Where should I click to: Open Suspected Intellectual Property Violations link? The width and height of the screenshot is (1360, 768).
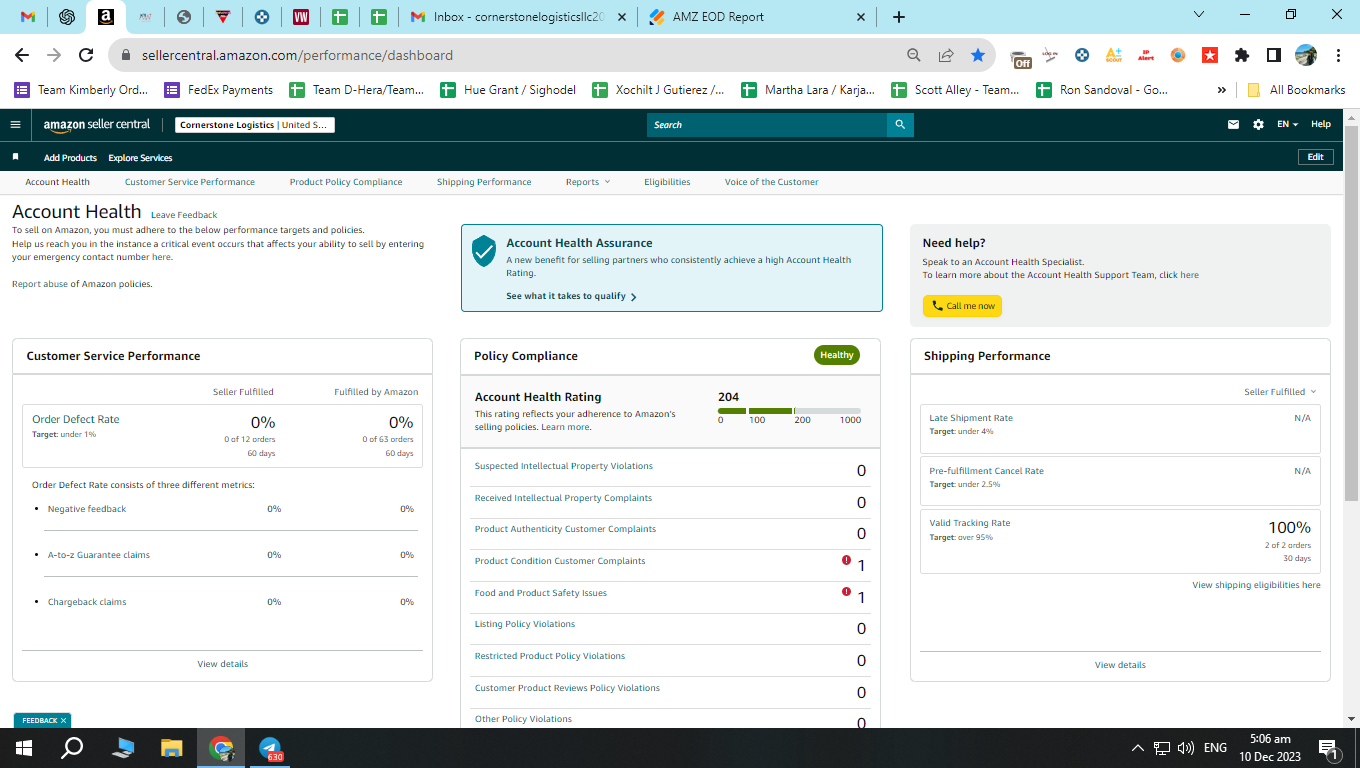[x=564, y=466]
